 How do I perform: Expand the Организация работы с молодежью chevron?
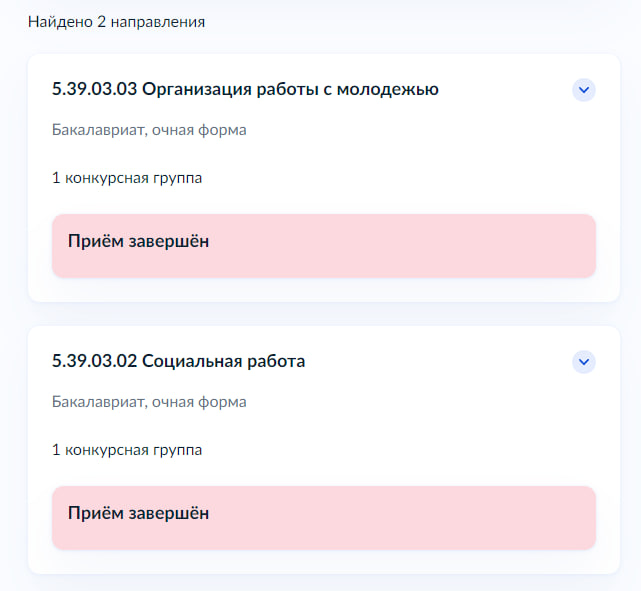(584, 90)
